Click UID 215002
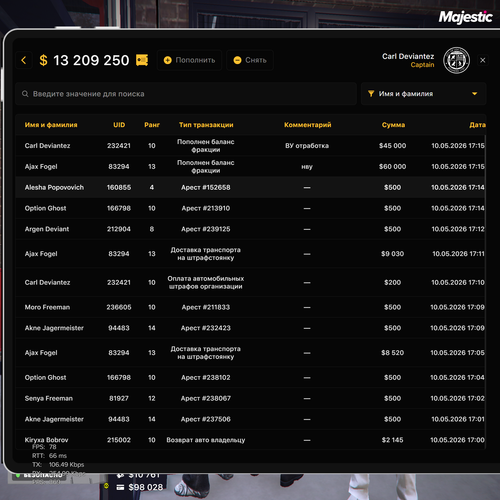The height and width of the screenshot is (500, 500). 119,440
